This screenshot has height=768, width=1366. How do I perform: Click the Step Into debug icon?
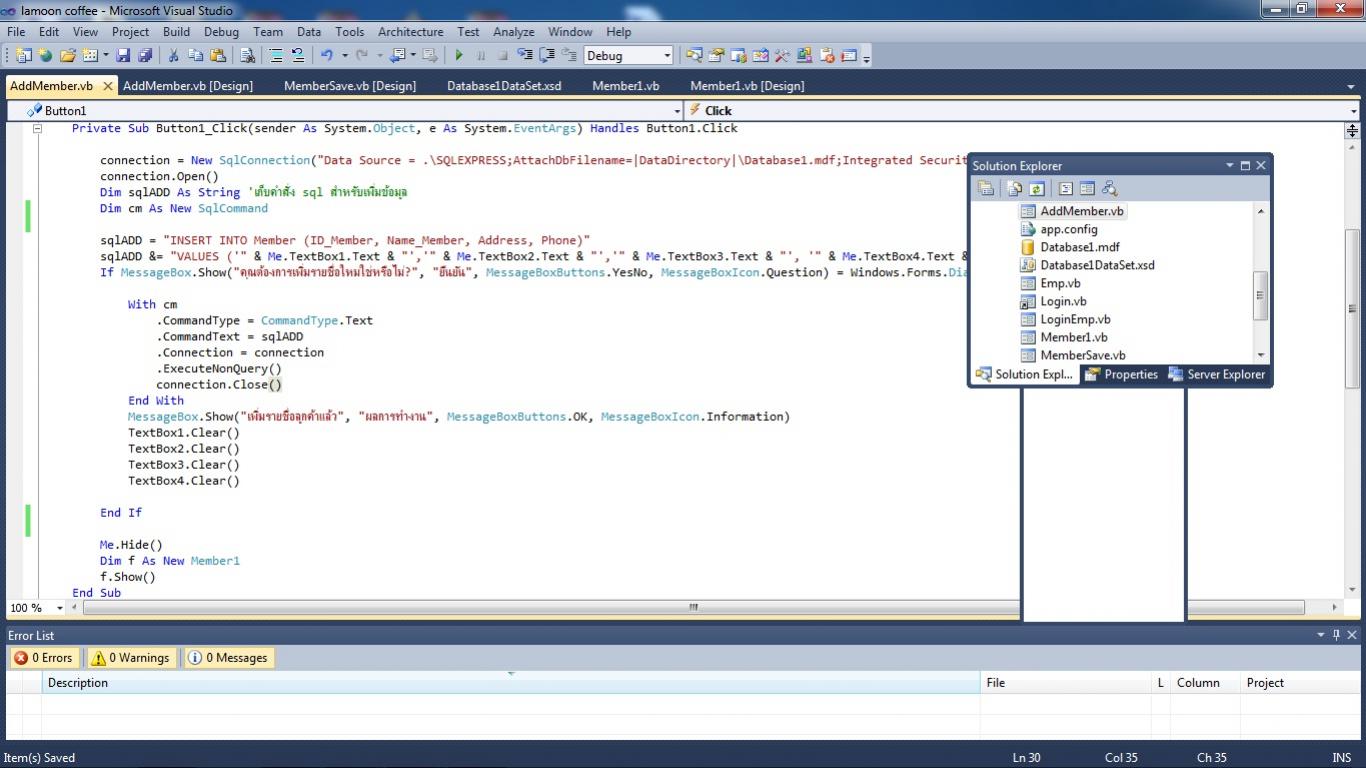pos(525,56)
